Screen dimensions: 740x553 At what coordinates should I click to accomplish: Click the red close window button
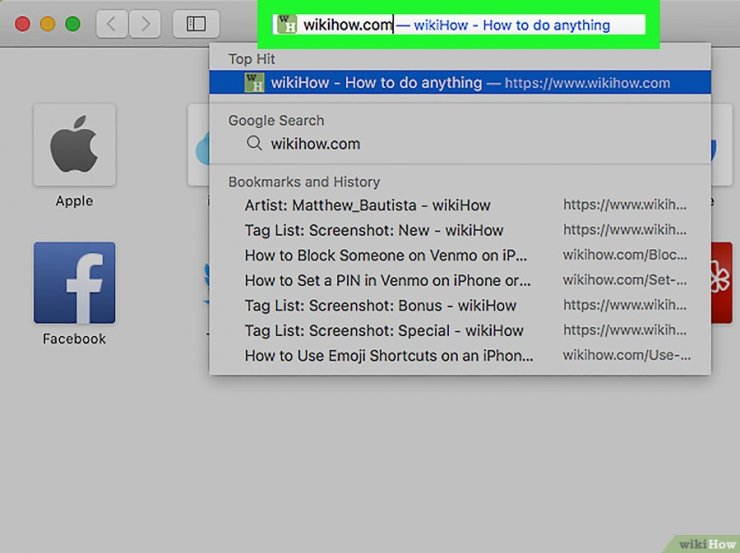pos(23,24)
